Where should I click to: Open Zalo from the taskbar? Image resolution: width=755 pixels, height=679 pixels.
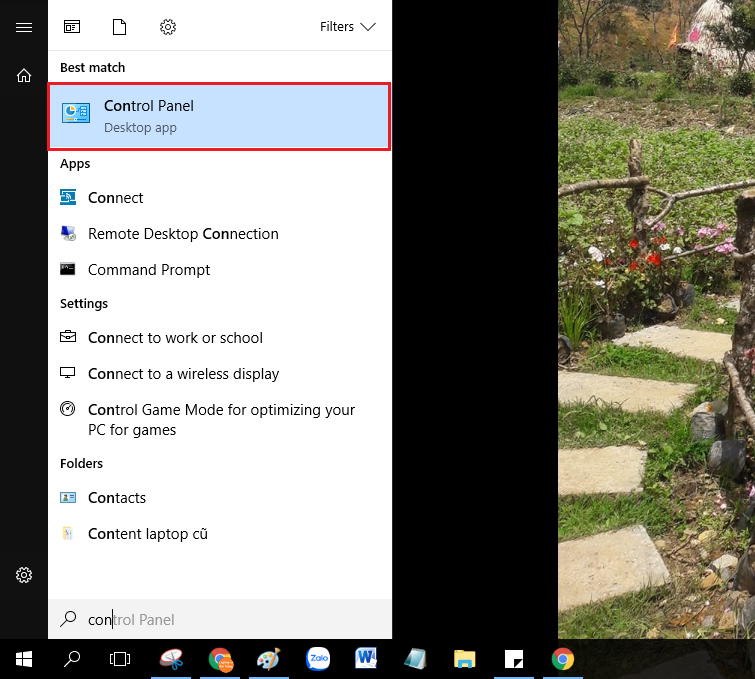coord(318,659)
